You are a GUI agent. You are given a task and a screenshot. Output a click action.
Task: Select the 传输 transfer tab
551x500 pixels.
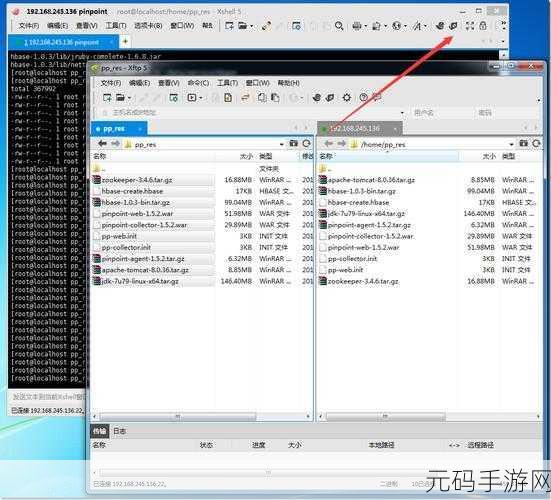100,431
